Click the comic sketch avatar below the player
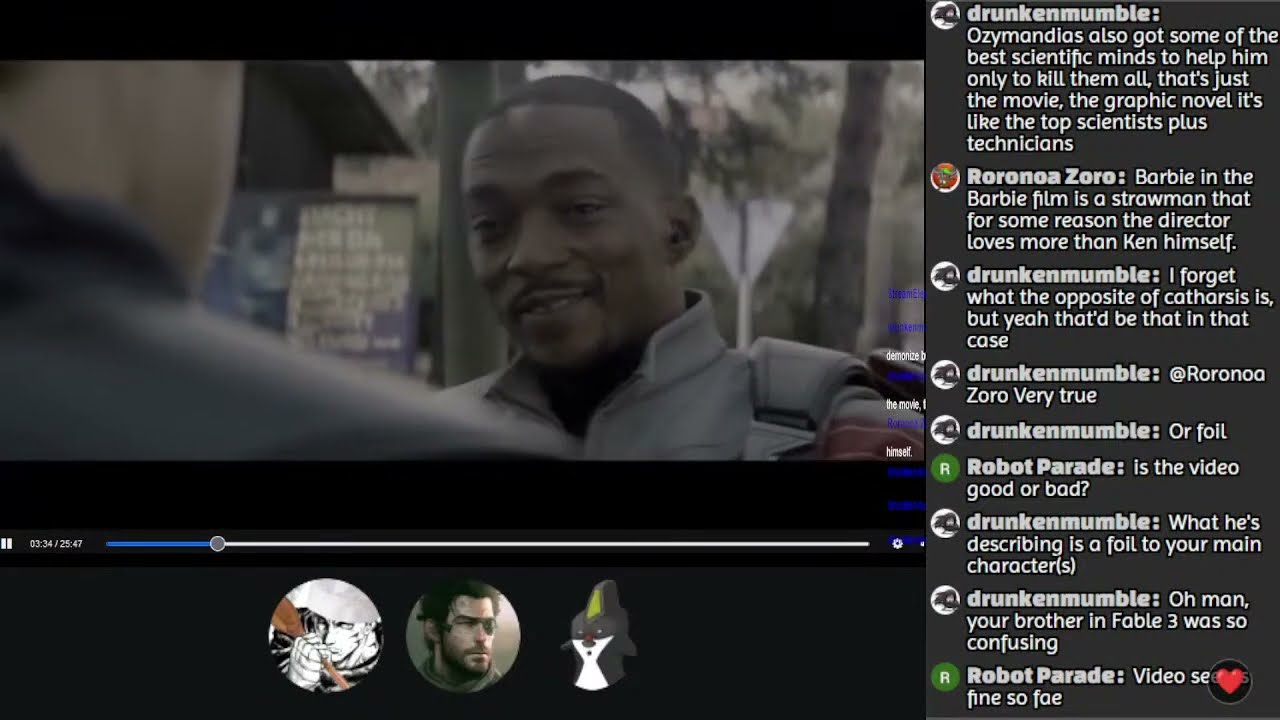1280x720 pixels. coord(326,634)
